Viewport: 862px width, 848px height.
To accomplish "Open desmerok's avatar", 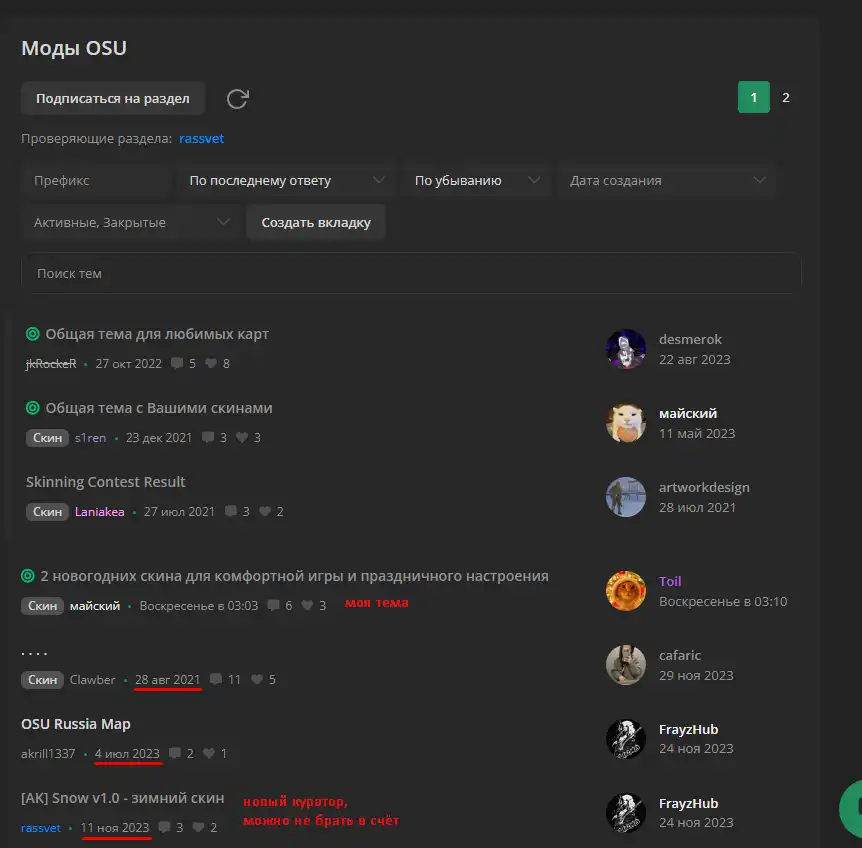I will click(x=626, y=349).
